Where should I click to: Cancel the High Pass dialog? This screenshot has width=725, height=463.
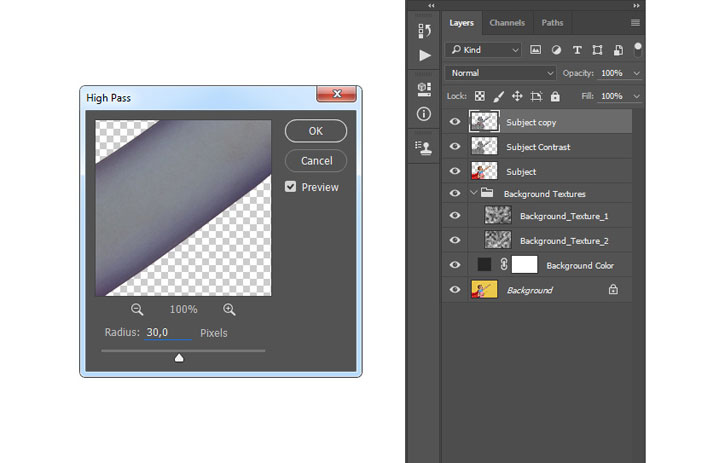pyautogui.click(x=316, y=161)
